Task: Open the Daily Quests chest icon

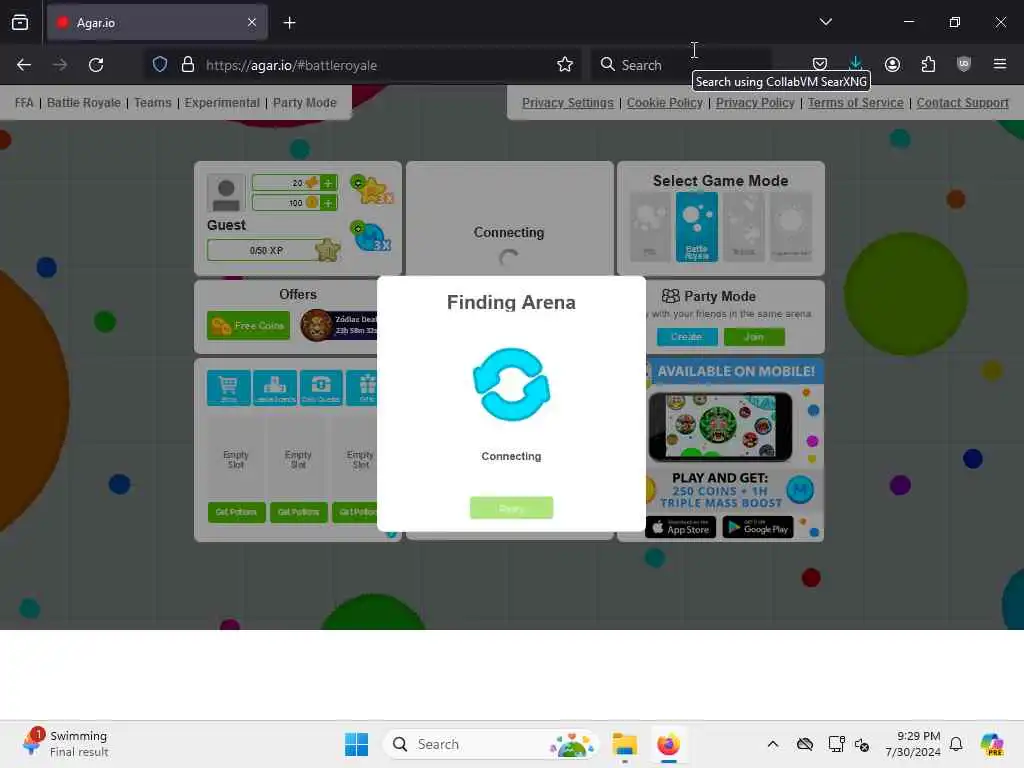Action: click(x=321, y=388)
